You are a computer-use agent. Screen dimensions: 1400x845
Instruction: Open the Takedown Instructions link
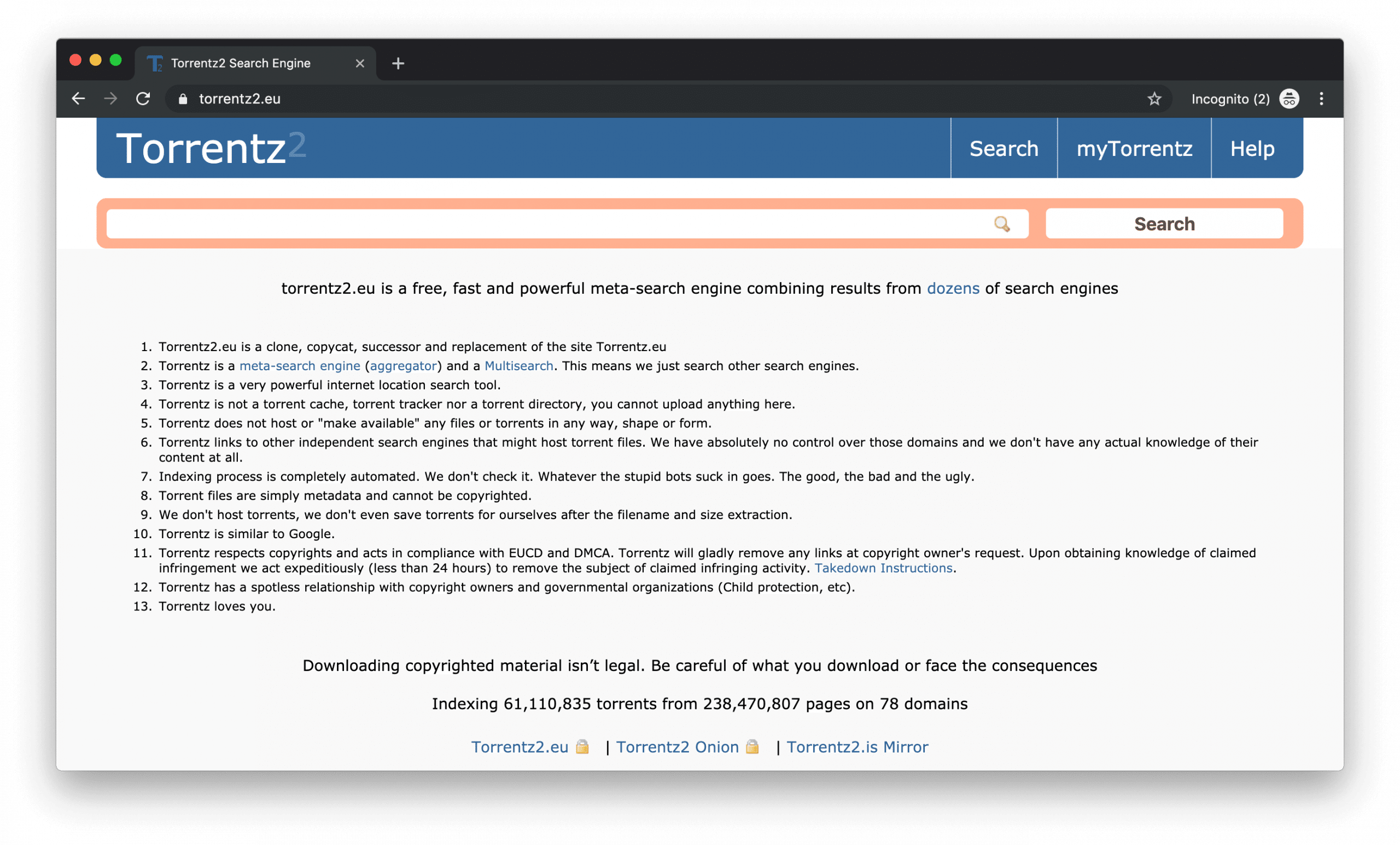point(884,568)
